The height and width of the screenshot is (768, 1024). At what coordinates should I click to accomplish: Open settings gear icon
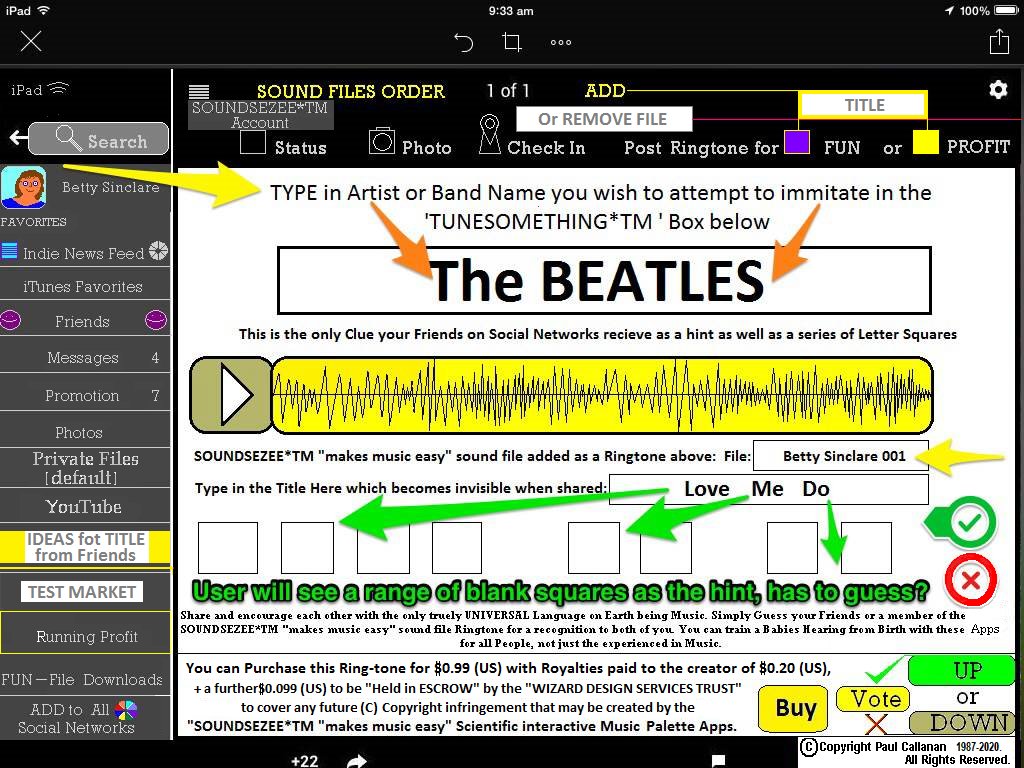998,89
